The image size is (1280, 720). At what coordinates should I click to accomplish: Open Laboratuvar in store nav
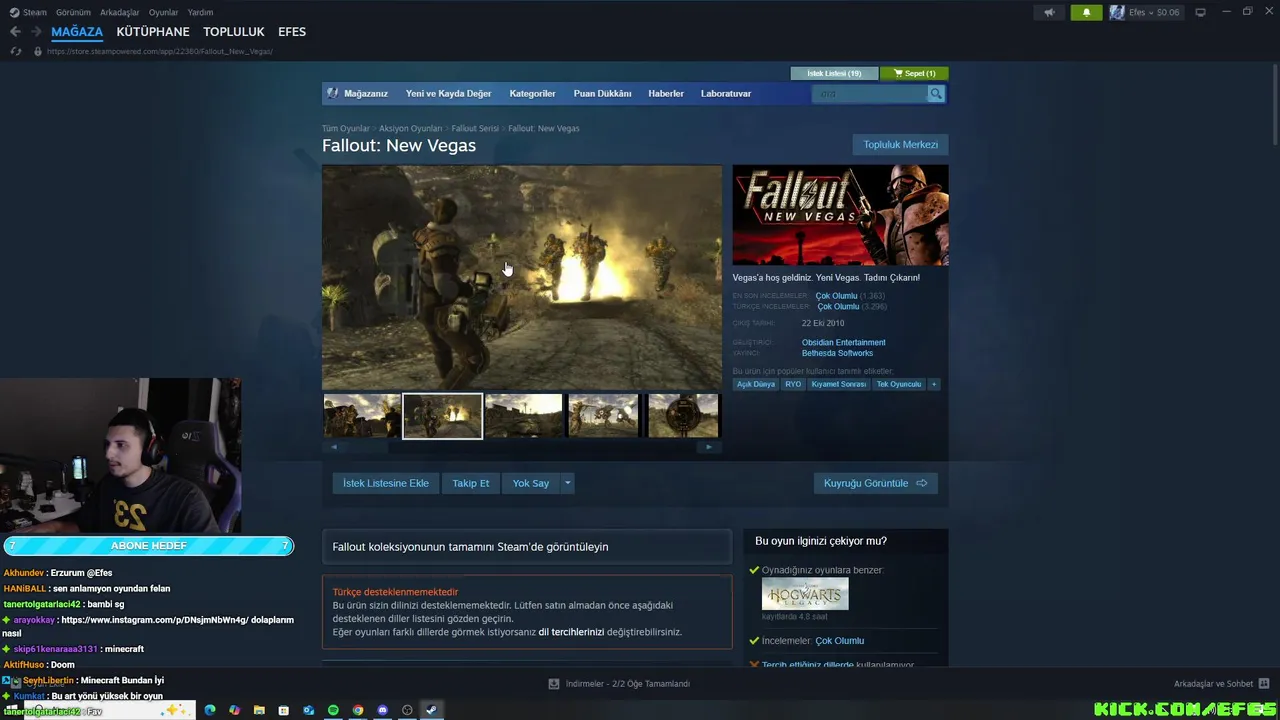tap(726, 93)
